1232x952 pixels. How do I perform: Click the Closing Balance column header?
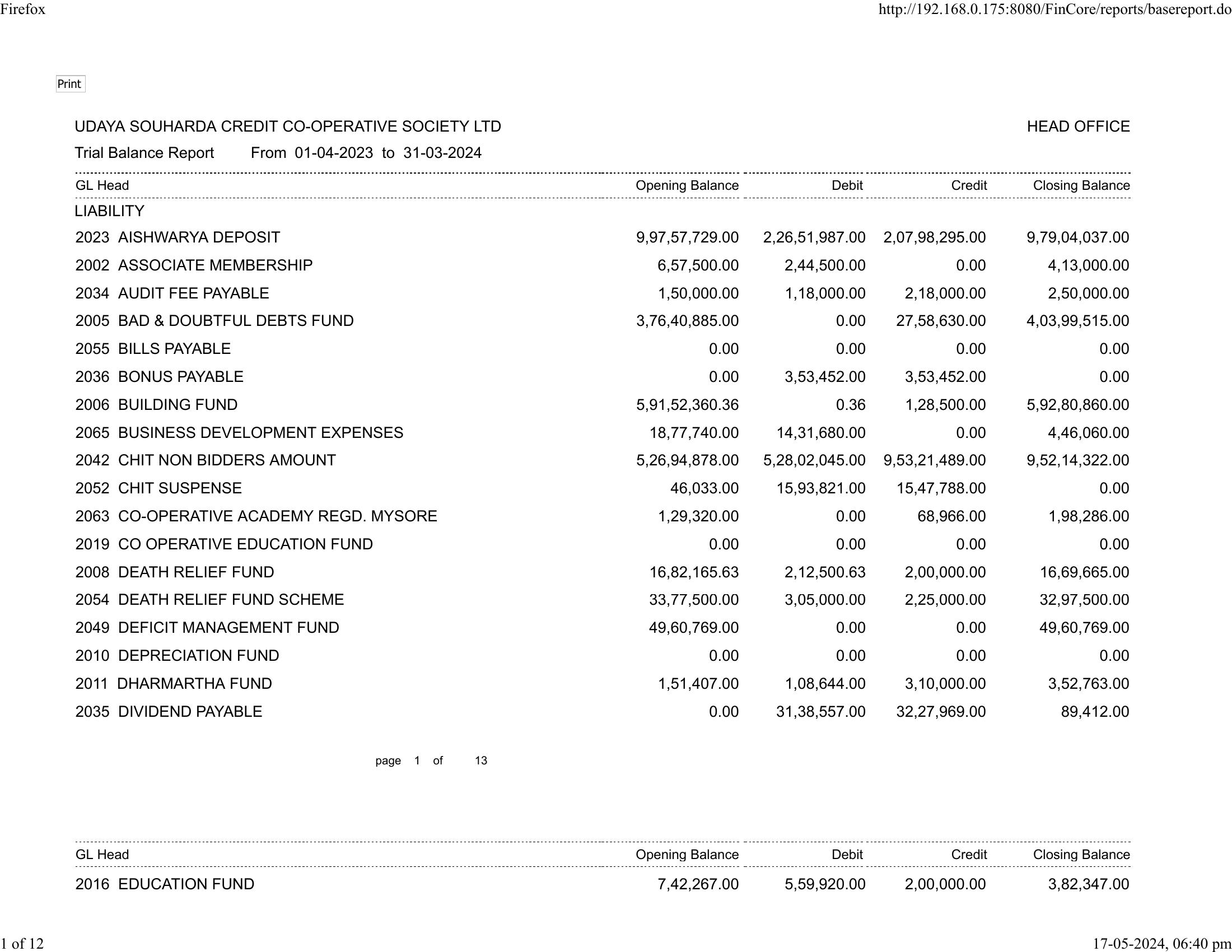pos(1081,185)
